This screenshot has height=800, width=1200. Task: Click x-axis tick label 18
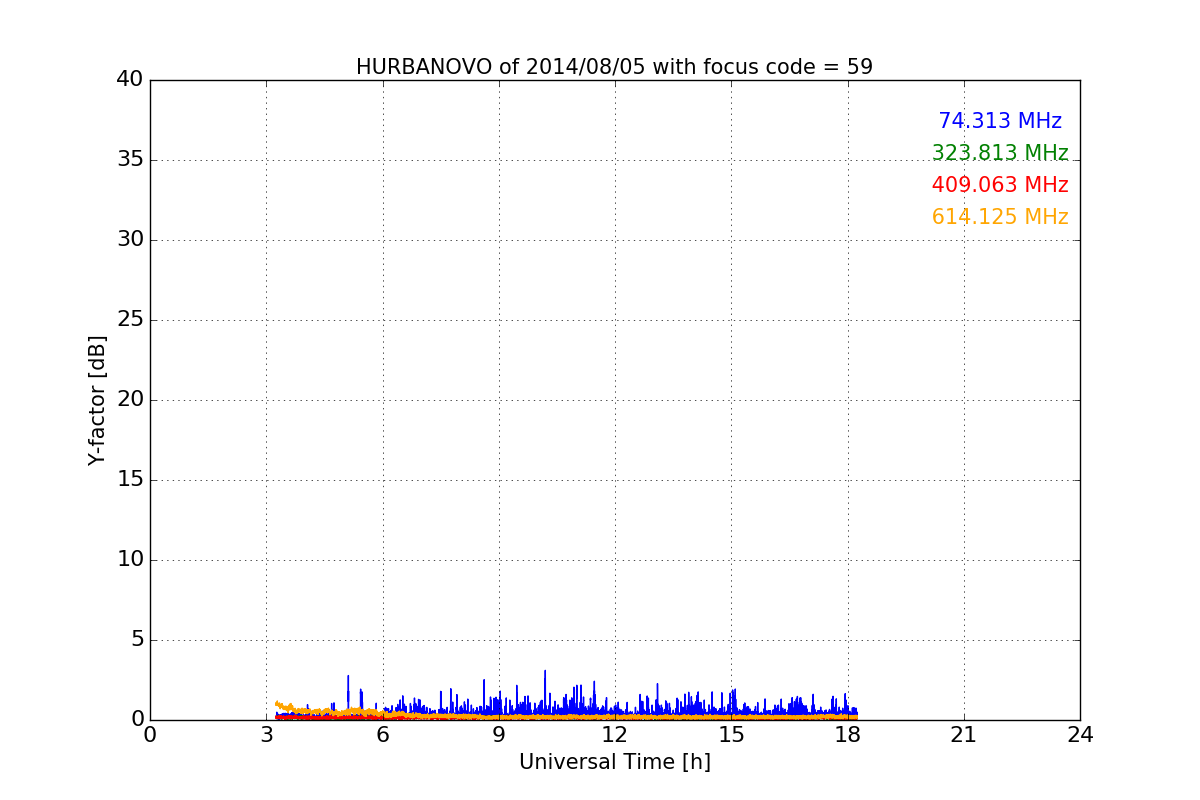pyautogui.click(x=848, y=735)
